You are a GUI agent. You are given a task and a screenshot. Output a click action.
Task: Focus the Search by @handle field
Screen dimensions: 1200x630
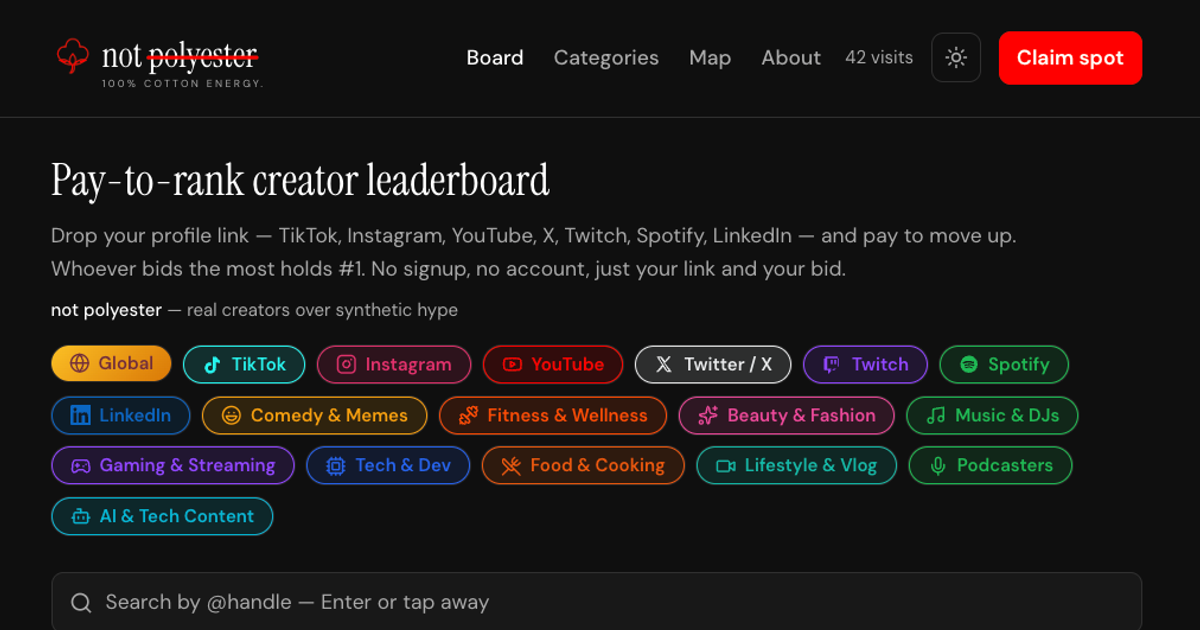(596, 602)
